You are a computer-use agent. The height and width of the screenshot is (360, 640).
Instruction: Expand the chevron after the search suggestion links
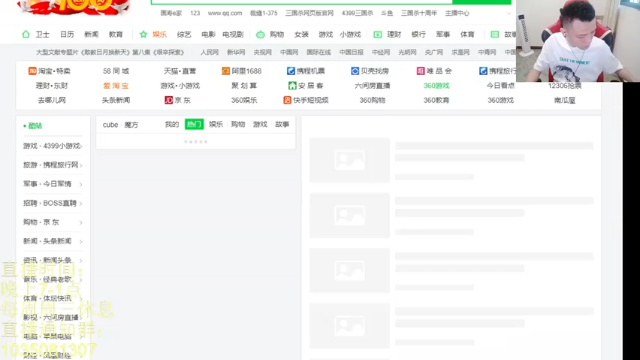click(x=509, y=13)
